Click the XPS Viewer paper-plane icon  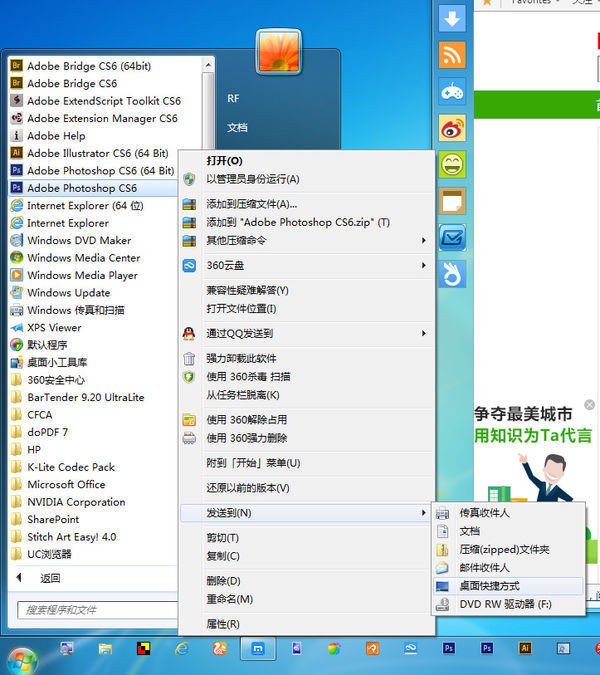pyautogui.click(x=16, y=328)
